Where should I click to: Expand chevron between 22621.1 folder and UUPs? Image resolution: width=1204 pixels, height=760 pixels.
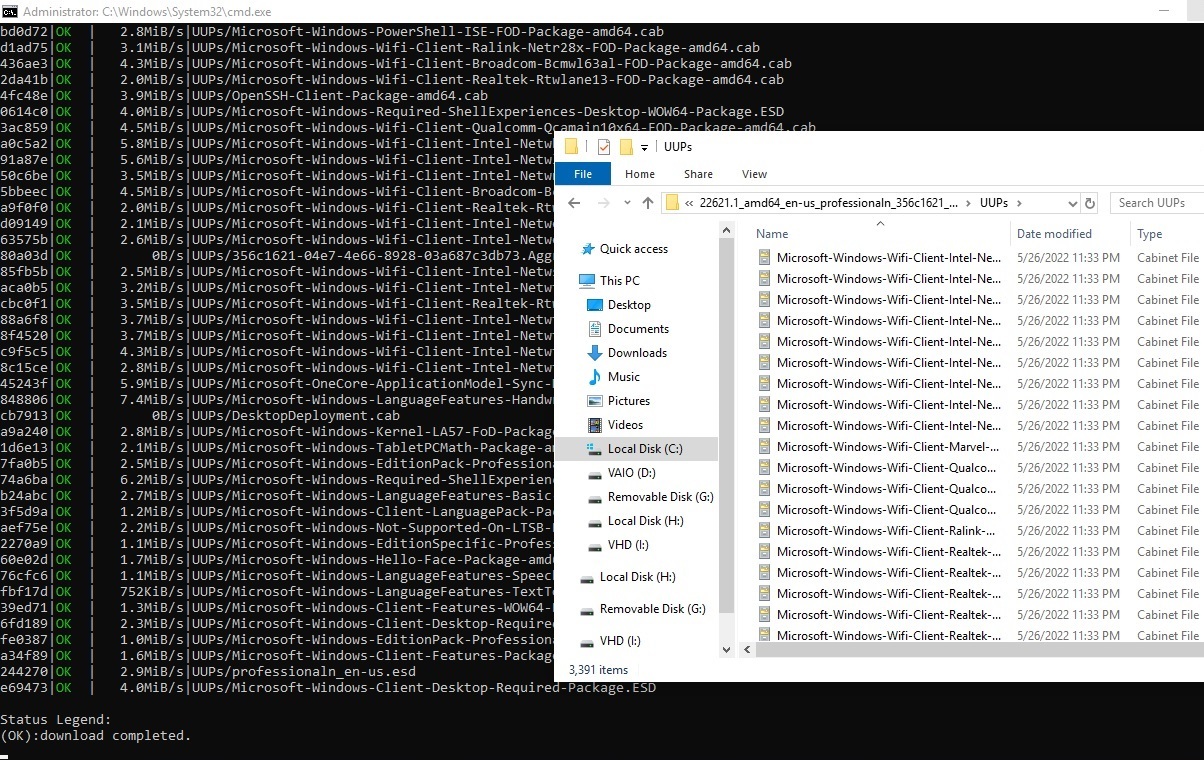(967, 203)
